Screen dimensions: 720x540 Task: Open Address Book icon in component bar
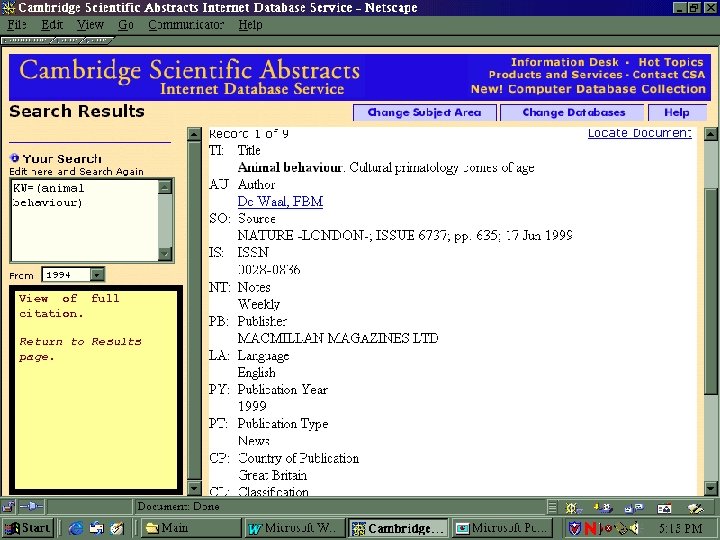tap(664, 508)
